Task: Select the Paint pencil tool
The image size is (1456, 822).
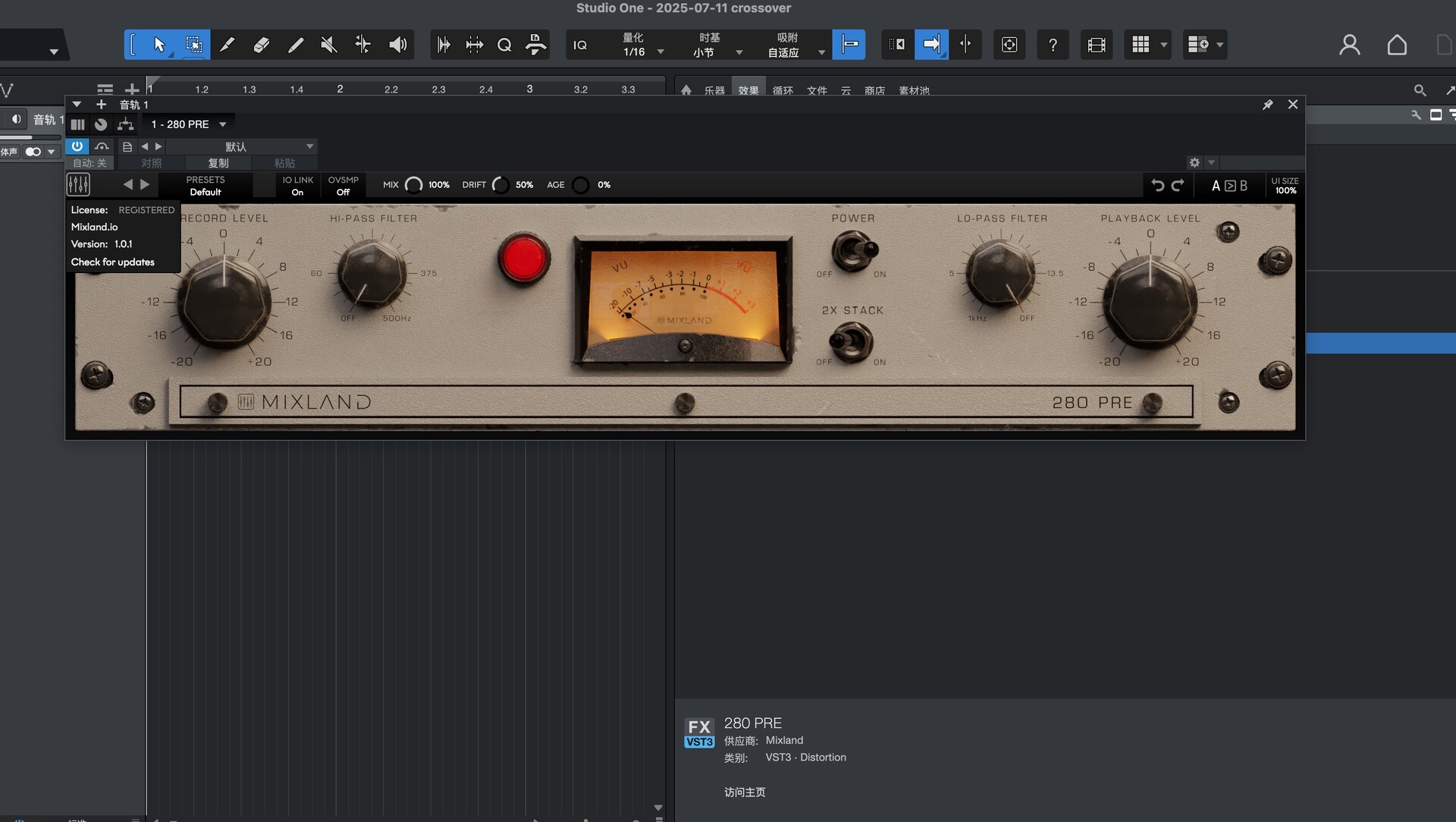Action: pos(227,45)
